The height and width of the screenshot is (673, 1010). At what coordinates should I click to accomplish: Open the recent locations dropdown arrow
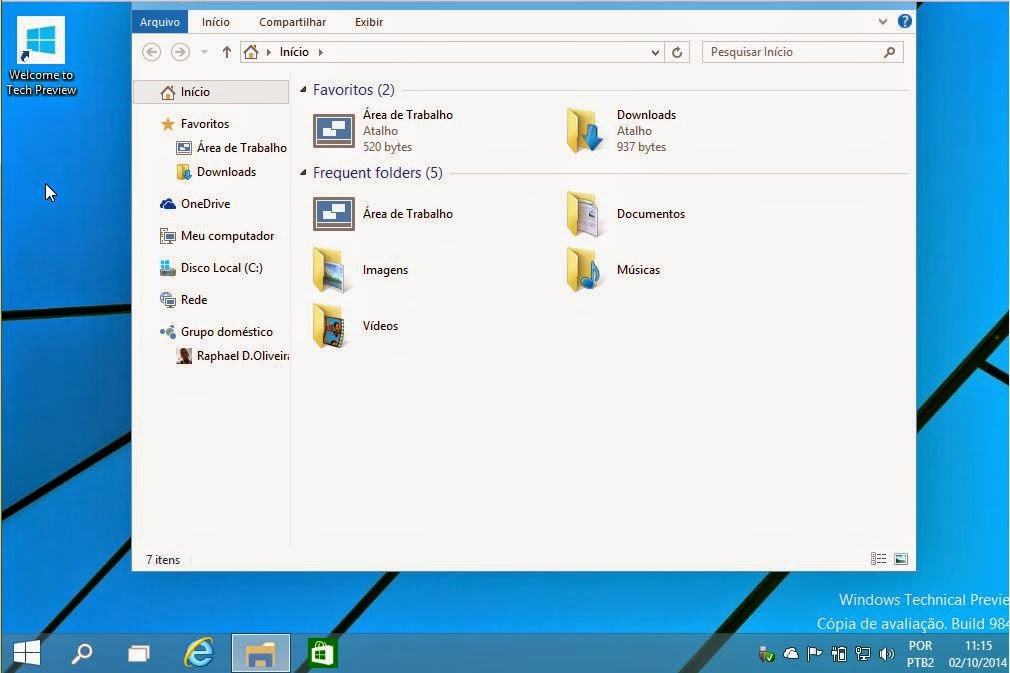coord(204,52)
